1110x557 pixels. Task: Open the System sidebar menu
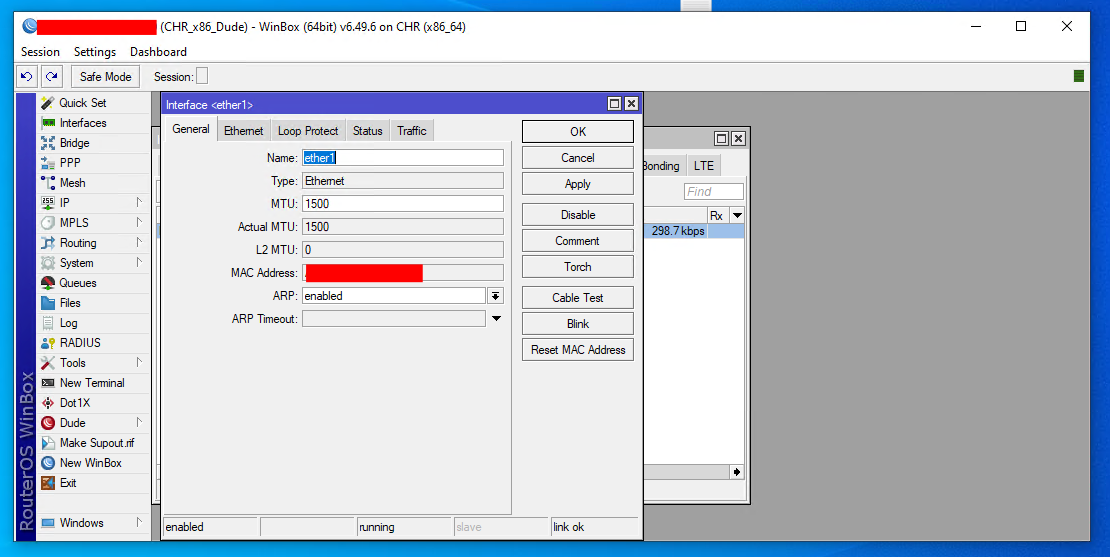tap(93, 263)
